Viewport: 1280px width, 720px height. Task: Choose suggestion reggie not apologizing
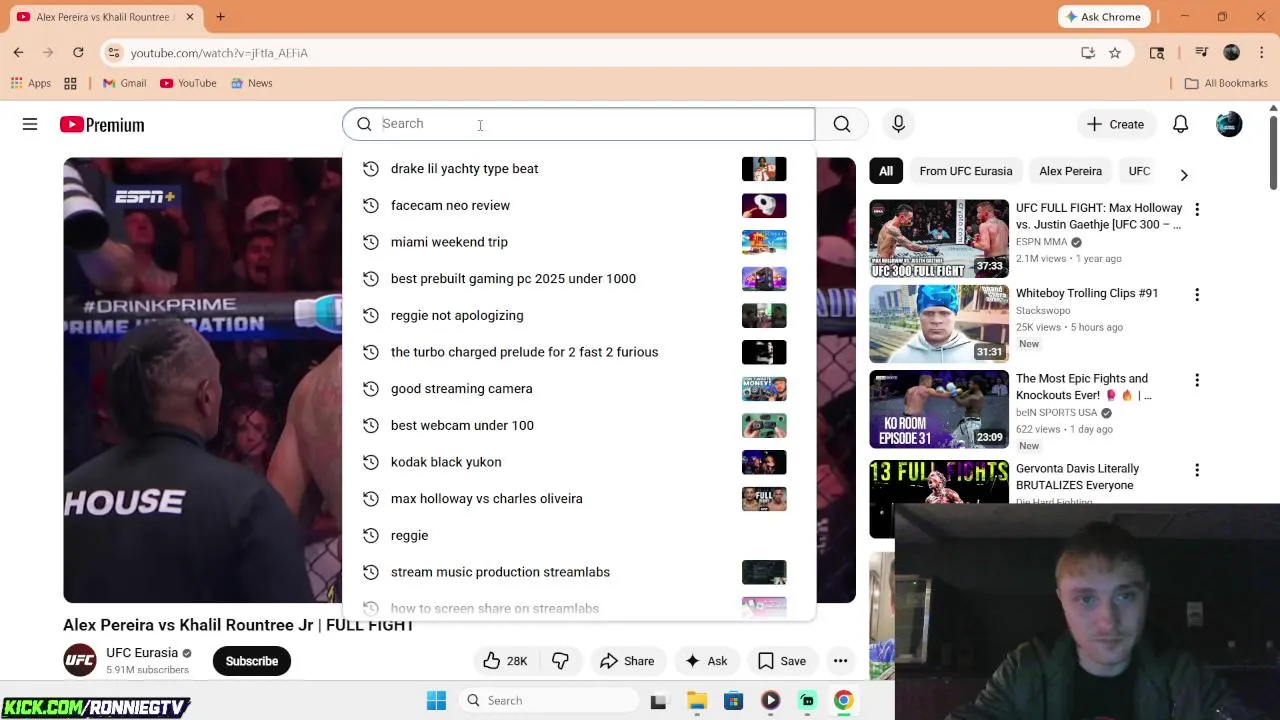578,315
